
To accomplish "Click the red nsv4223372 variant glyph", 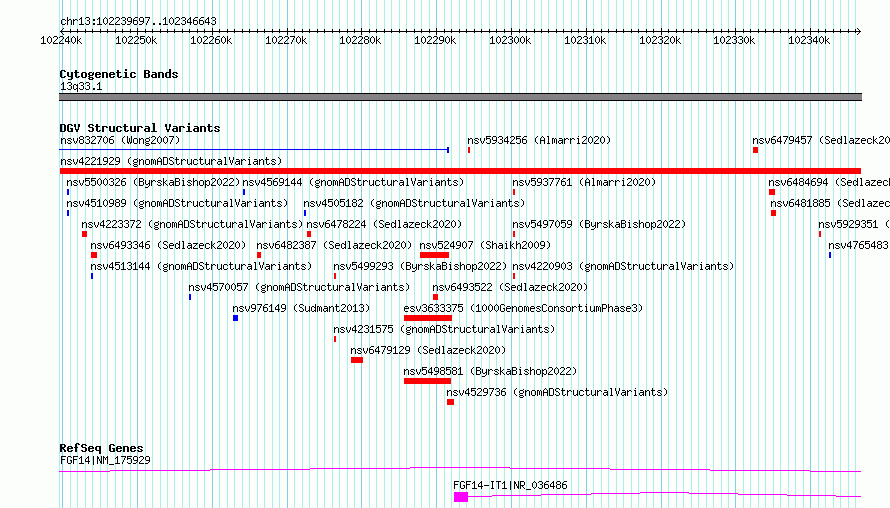I will coord(85,234).
